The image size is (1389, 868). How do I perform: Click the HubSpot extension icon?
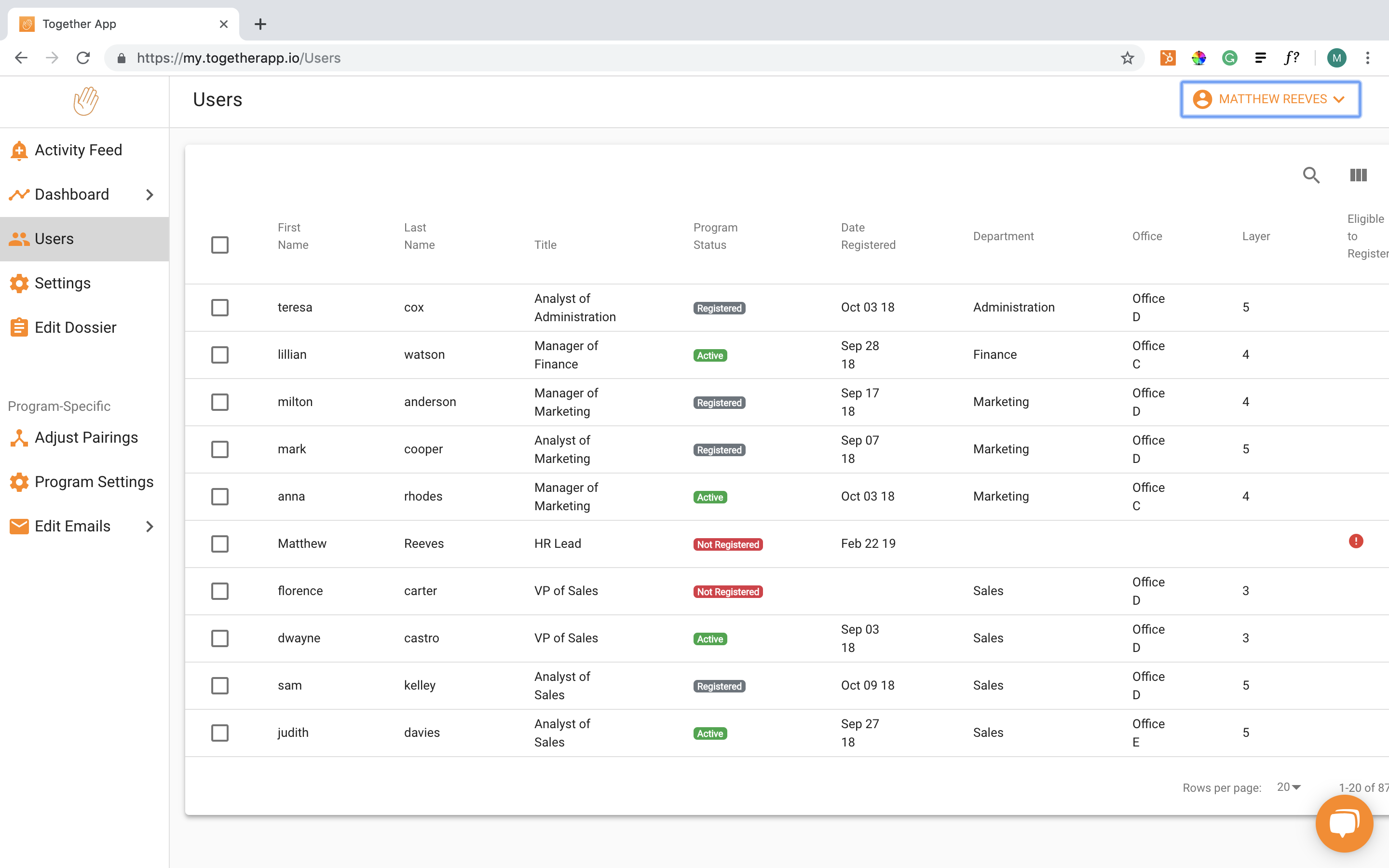[1168, 58]
